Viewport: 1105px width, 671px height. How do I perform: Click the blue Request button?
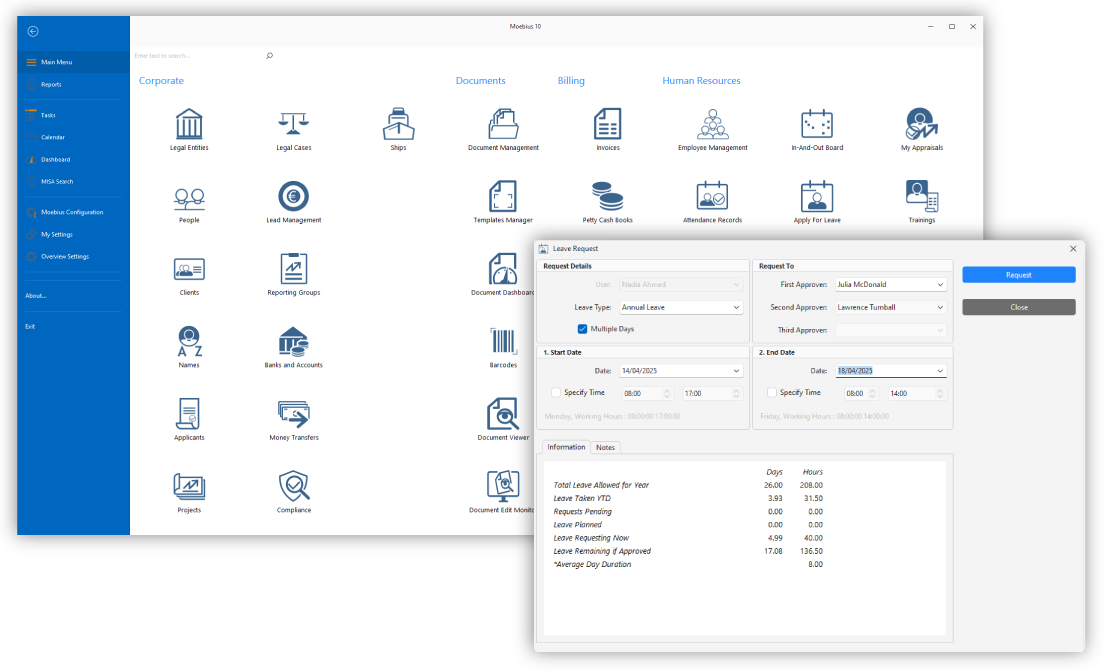tap(1018, 275)
